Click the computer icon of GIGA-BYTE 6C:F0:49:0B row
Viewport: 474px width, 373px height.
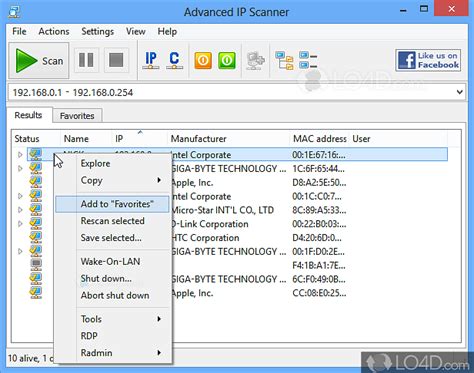(36, 278)
